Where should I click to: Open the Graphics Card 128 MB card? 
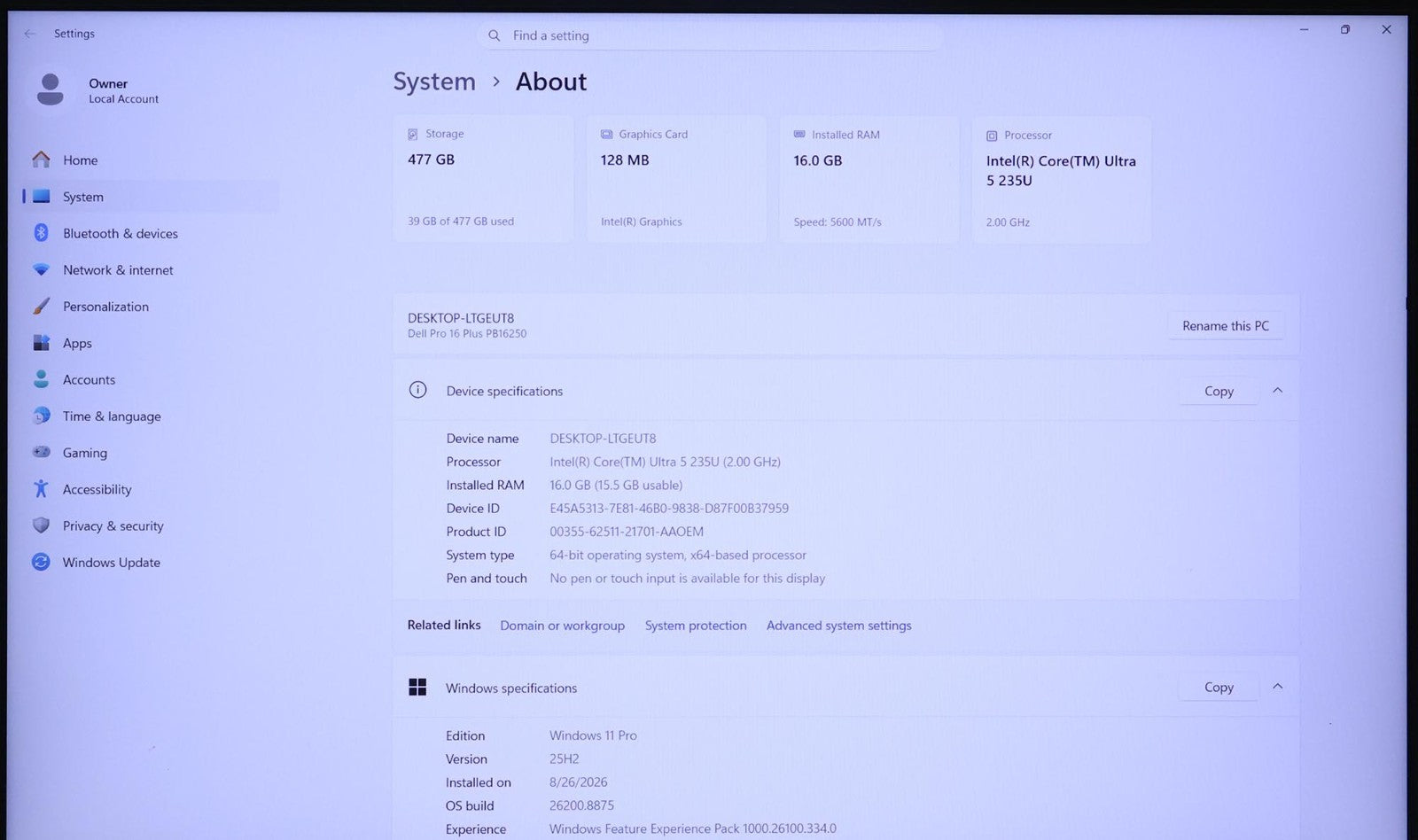[x=676, y=179]
